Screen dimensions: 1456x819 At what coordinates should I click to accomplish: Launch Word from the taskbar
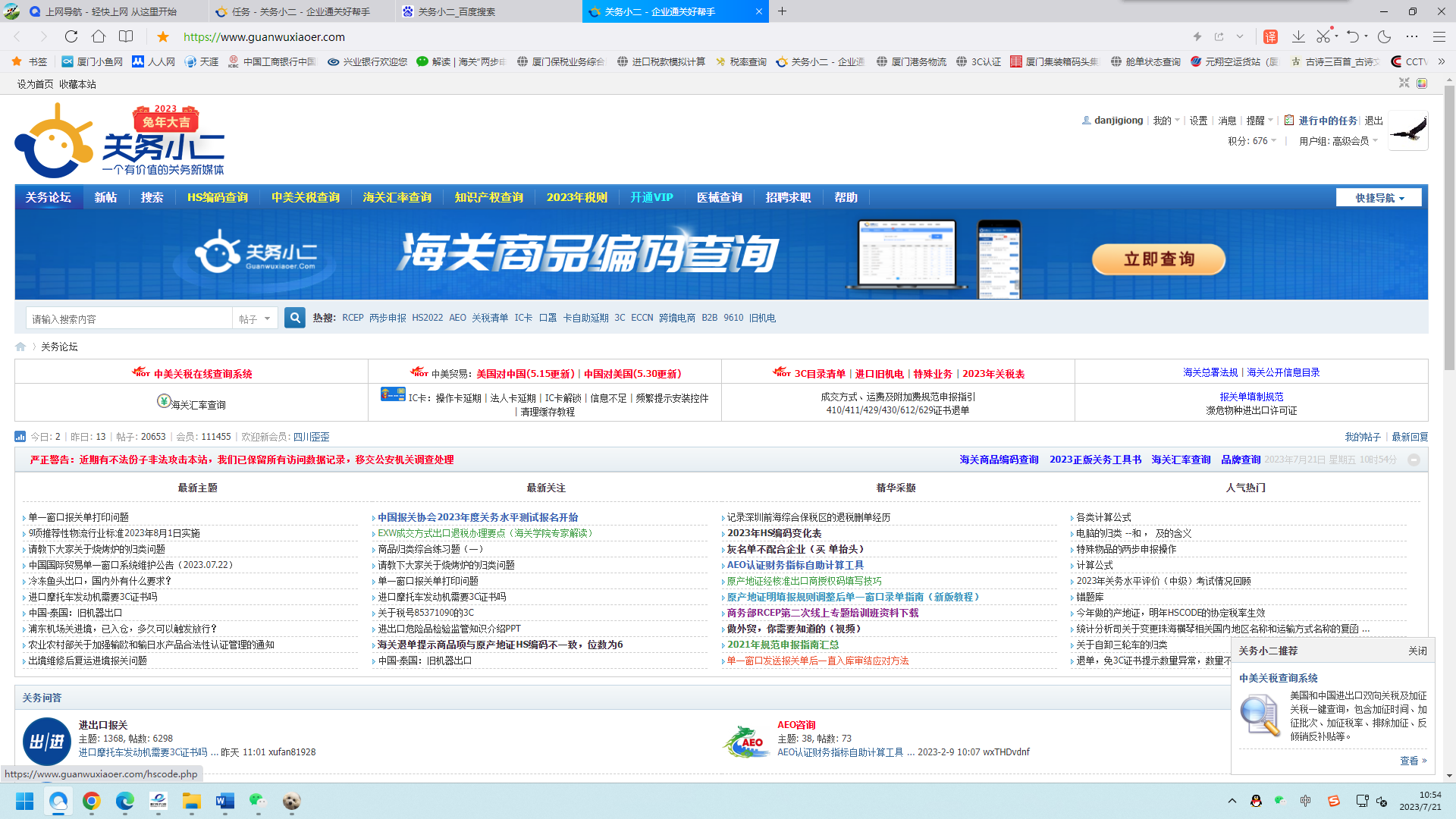tap(225, 801)
